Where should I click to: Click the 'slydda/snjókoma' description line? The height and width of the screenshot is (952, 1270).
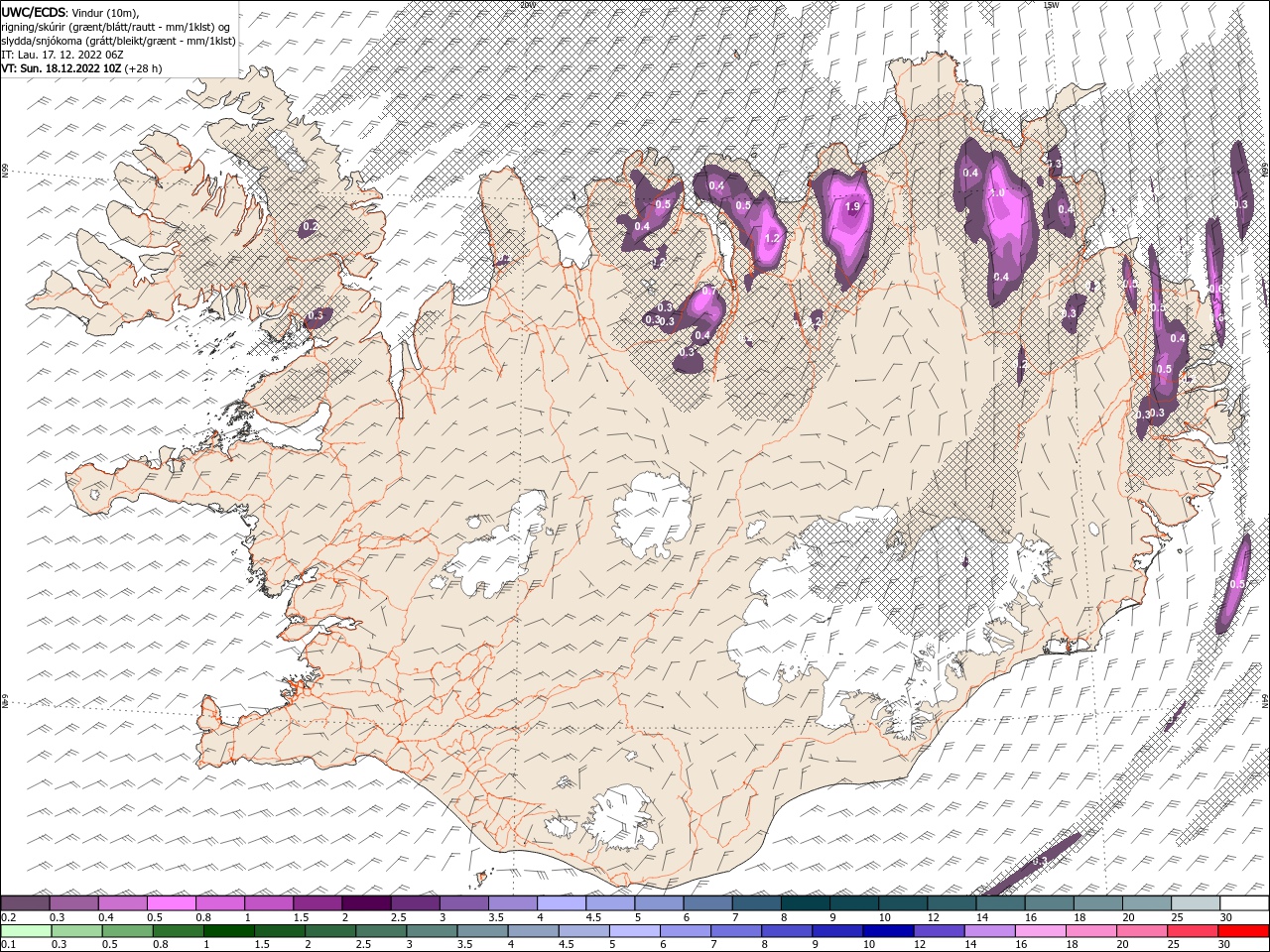pos(119,41)
